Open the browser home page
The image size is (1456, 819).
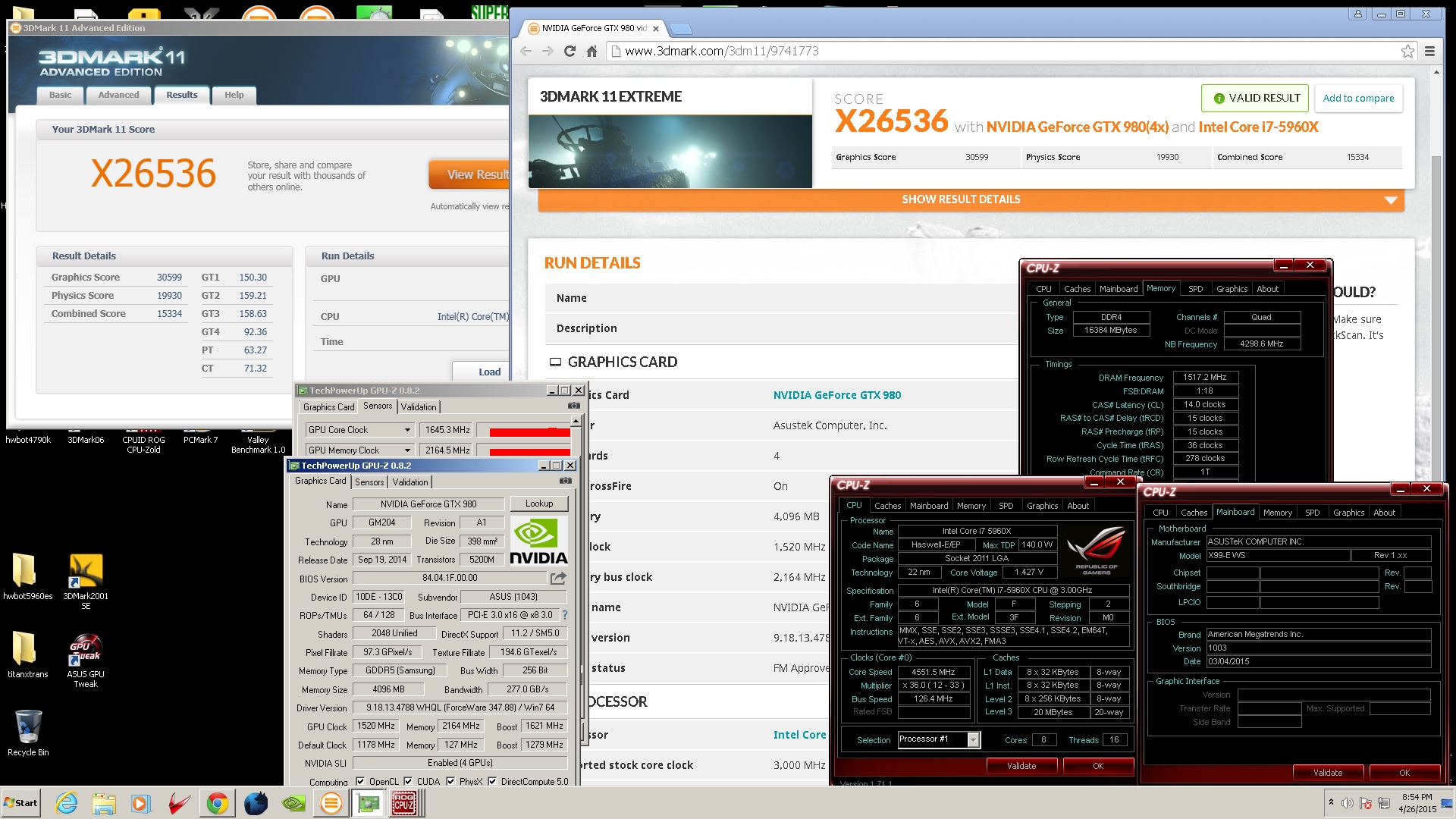click(x=591, y=52)
